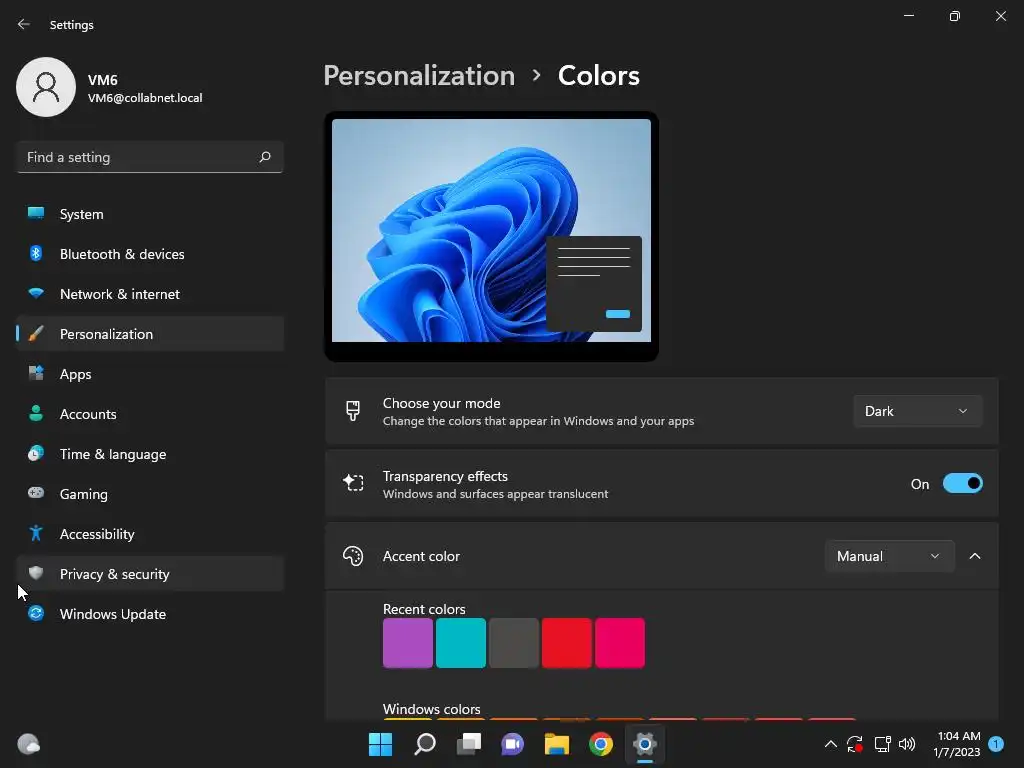Viewport: 1024px width, 768px height.
Task: Open Bluetooth & devices settings
Action: [150, 253]
